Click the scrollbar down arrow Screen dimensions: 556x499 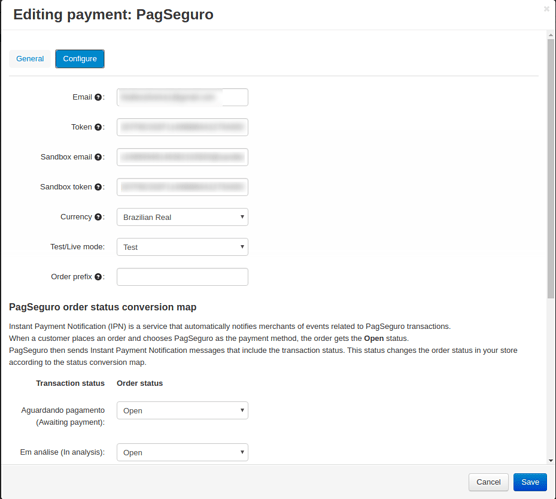(551, 460)
